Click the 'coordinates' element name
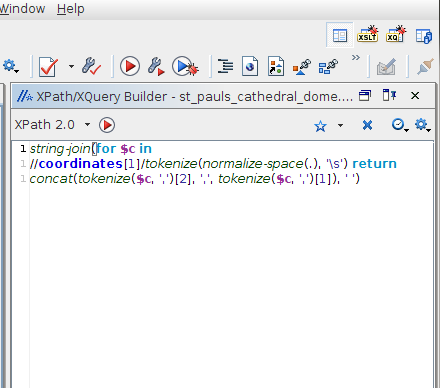Viewport: 440px width, 388px height. coord(81,163)
